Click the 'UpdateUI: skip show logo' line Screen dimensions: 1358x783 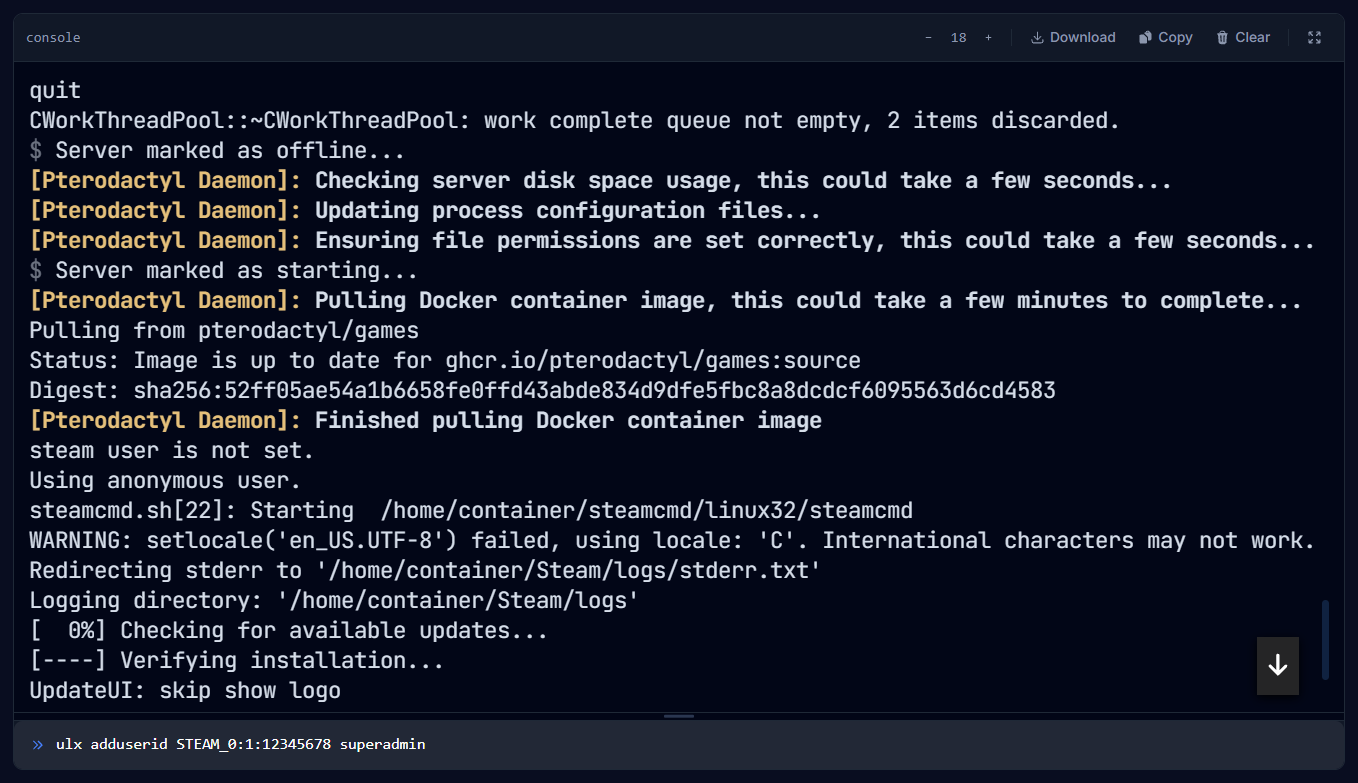[x=185, y=690]
